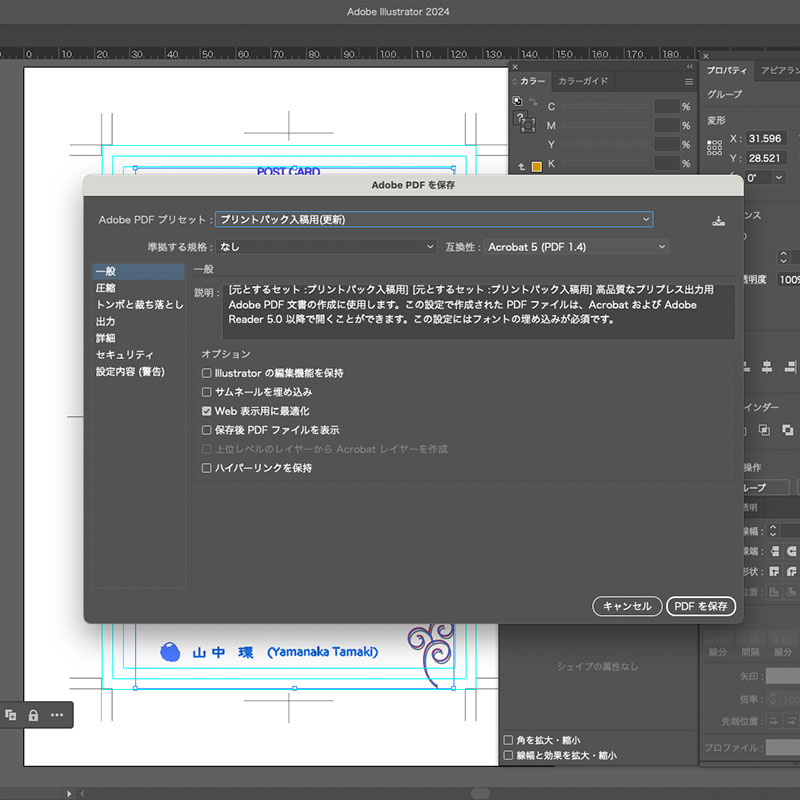
Task: Open the 互換性 Acrobat 5 dropdown
Action: [x=576, y=246]
